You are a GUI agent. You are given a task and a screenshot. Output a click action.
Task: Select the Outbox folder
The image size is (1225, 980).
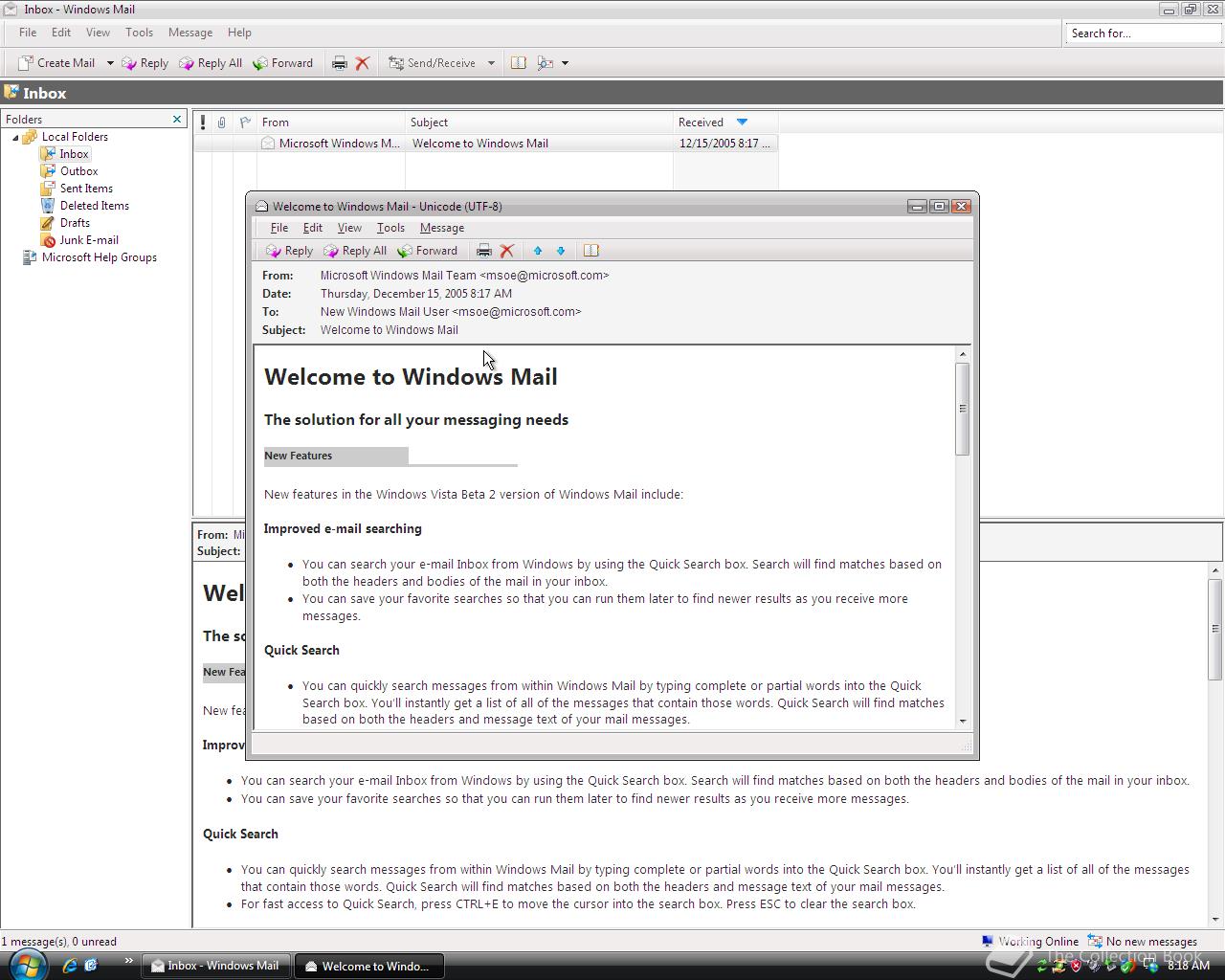coord(69,171)
